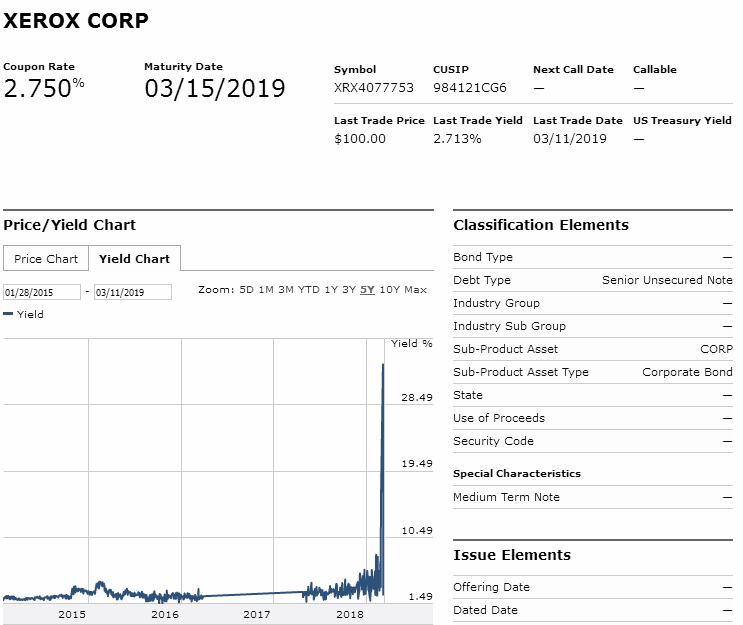The height and width of the screenshot is (625, 743).
Task: Switch to the Price Chart tab
Action: pos(46,259)
